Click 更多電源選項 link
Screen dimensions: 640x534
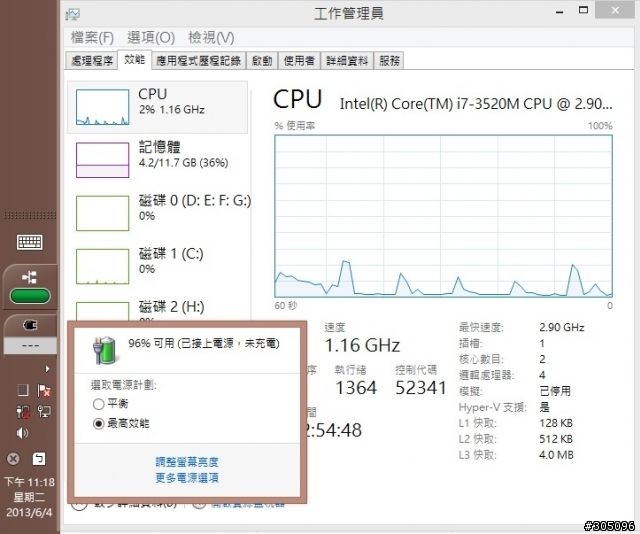coord(187,478)
